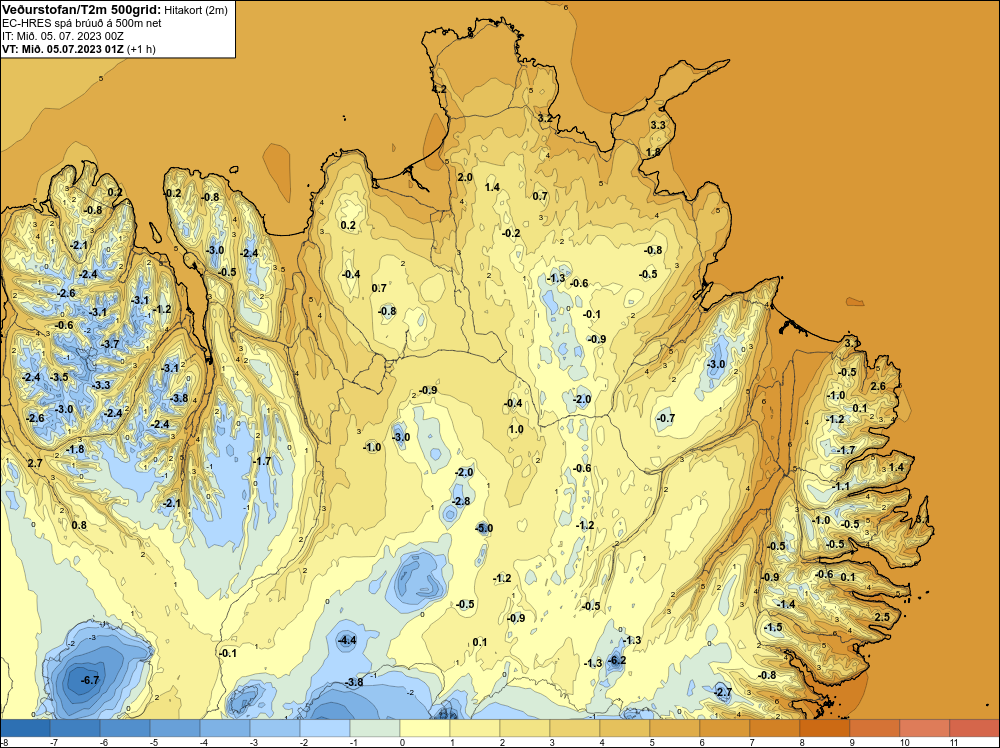1000x748 pixels.
Task: Pick the legend swatch between -1 and 0
Action: pyautogui.click(x=375, y=728)
